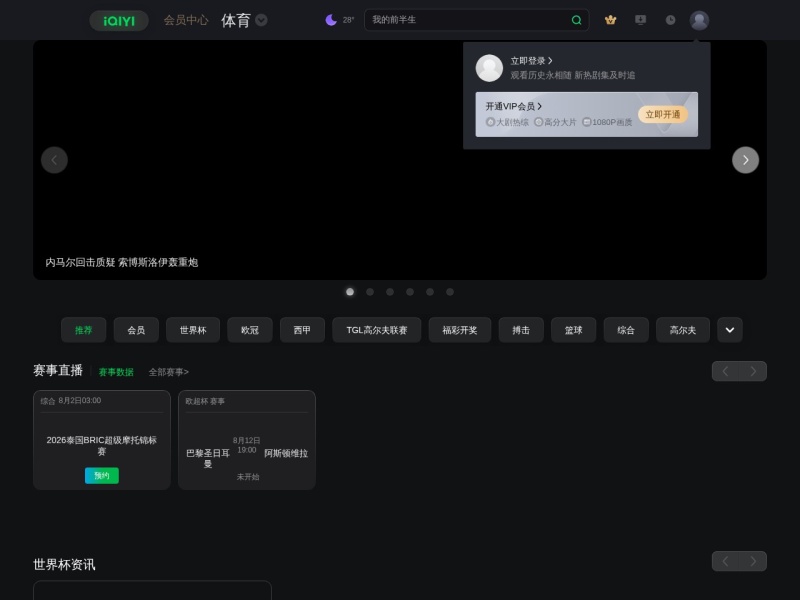Go to next banner slide

pos(745,160)
